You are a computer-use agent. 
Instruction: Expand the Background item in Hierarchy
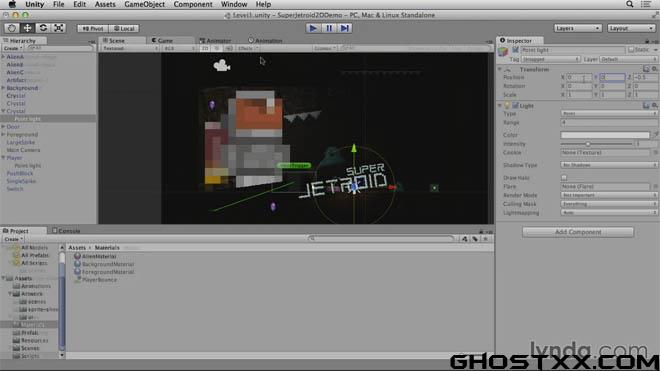click(3, 88)
